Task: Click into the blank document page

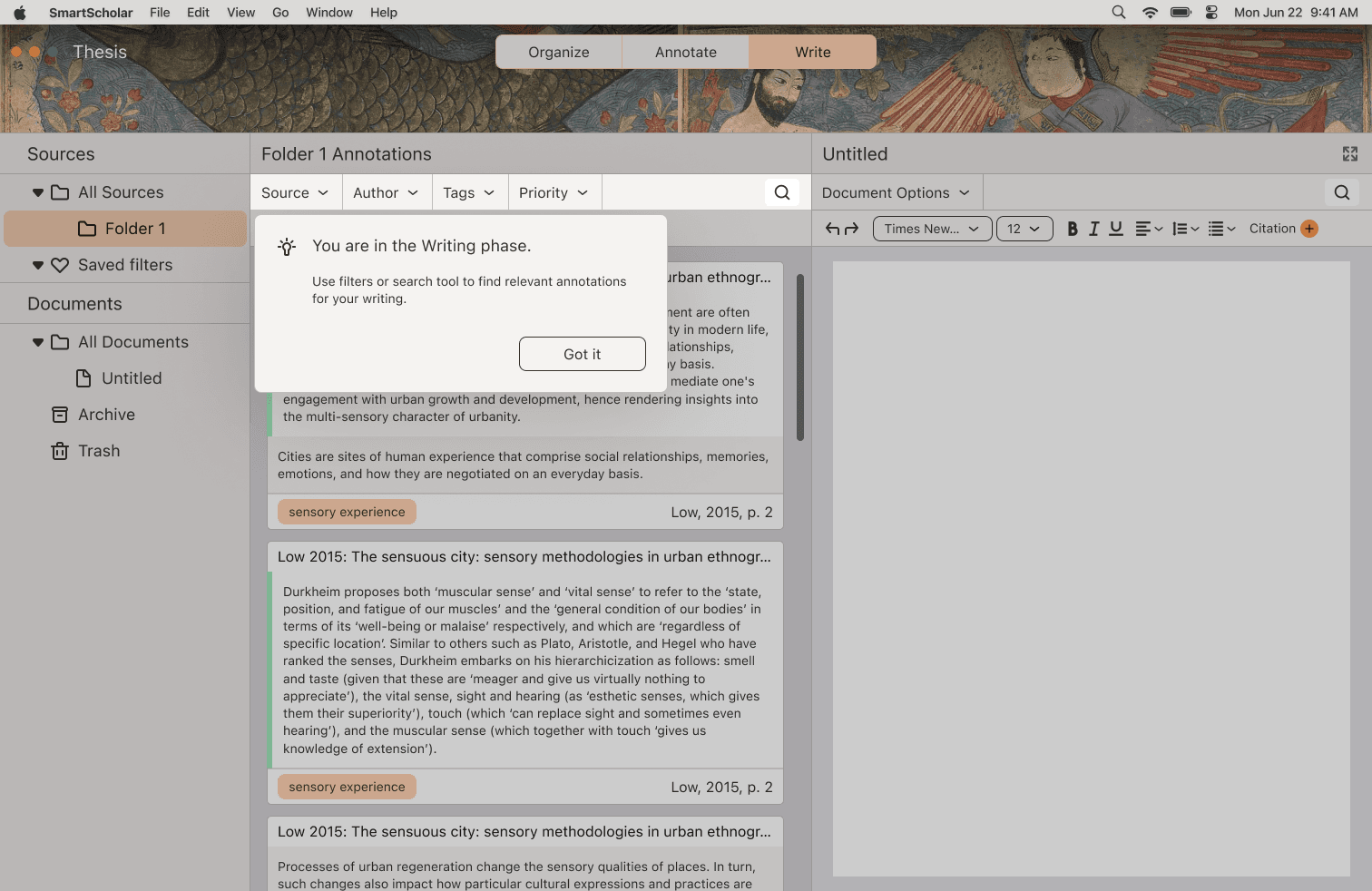Action: pyautogui.click(x=1092, y=569)
